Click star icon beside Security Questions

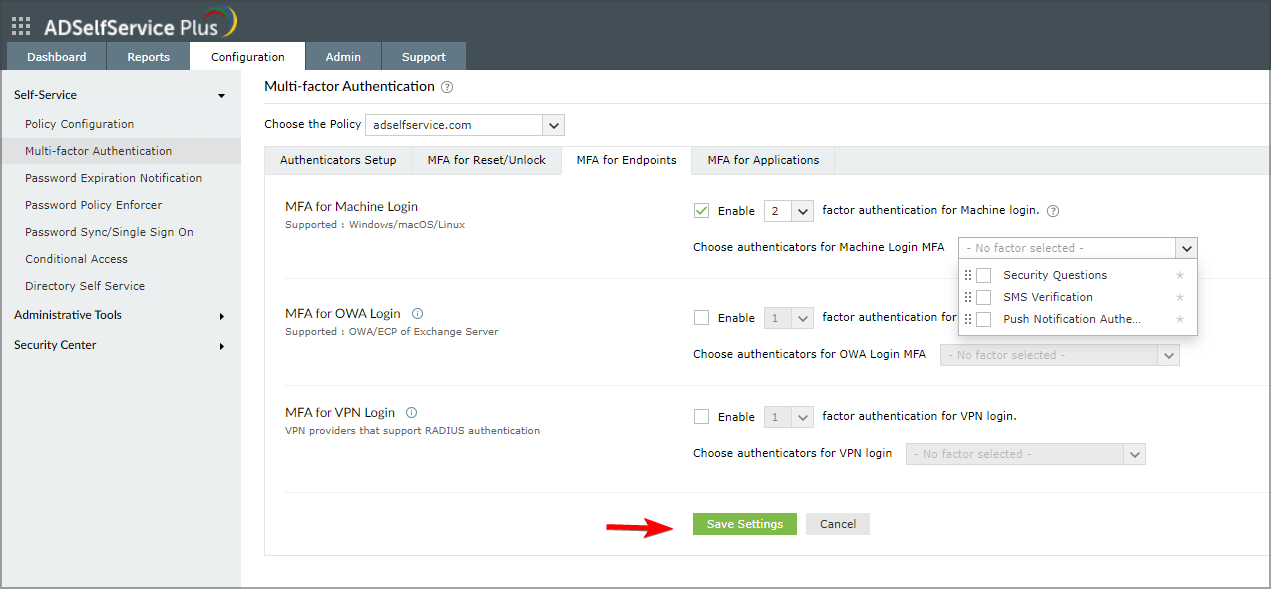(1180, 275)
